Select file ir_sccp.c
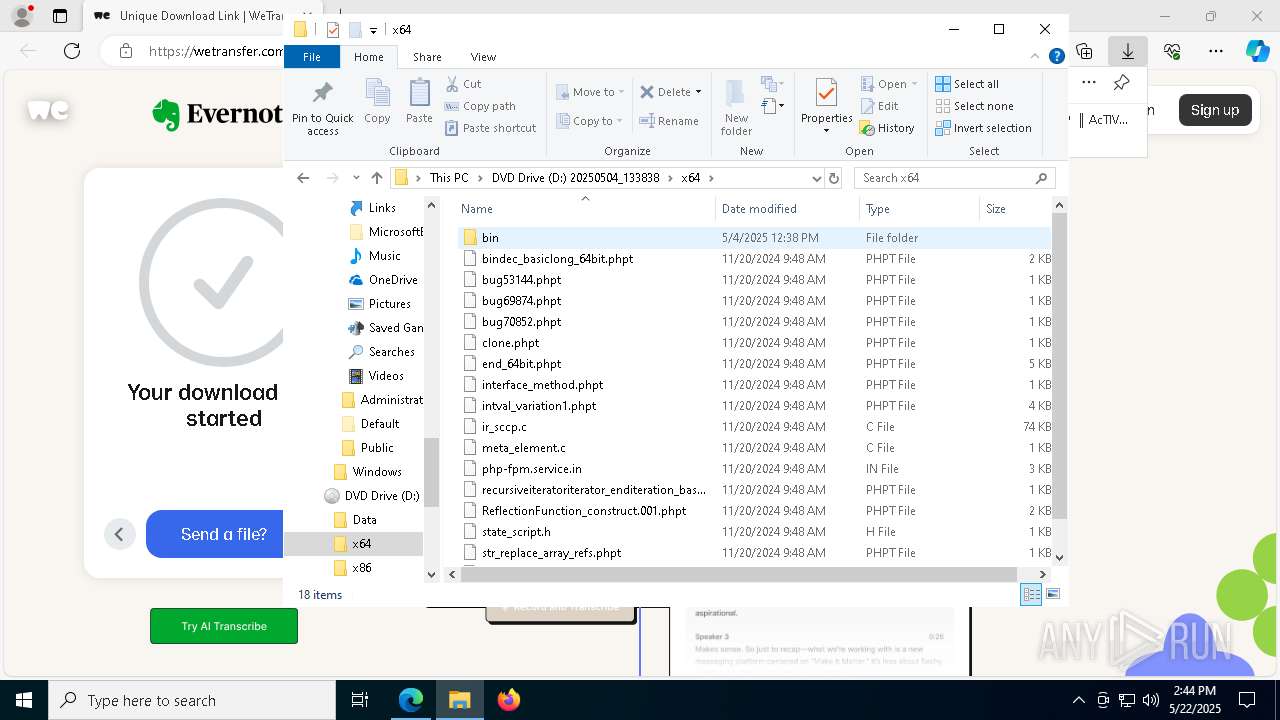Screen dimensions: 1280x720 click(504, 427)
